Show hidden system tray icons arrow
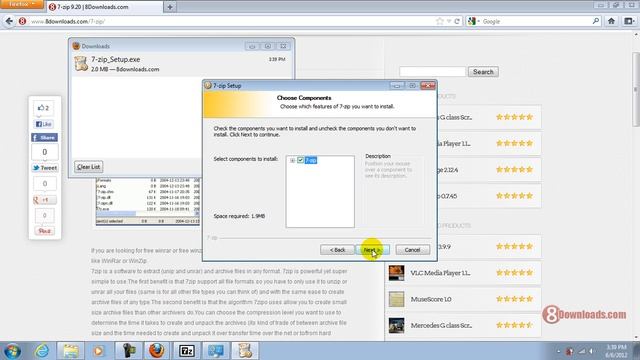640x360 pixels. (558, 351)
